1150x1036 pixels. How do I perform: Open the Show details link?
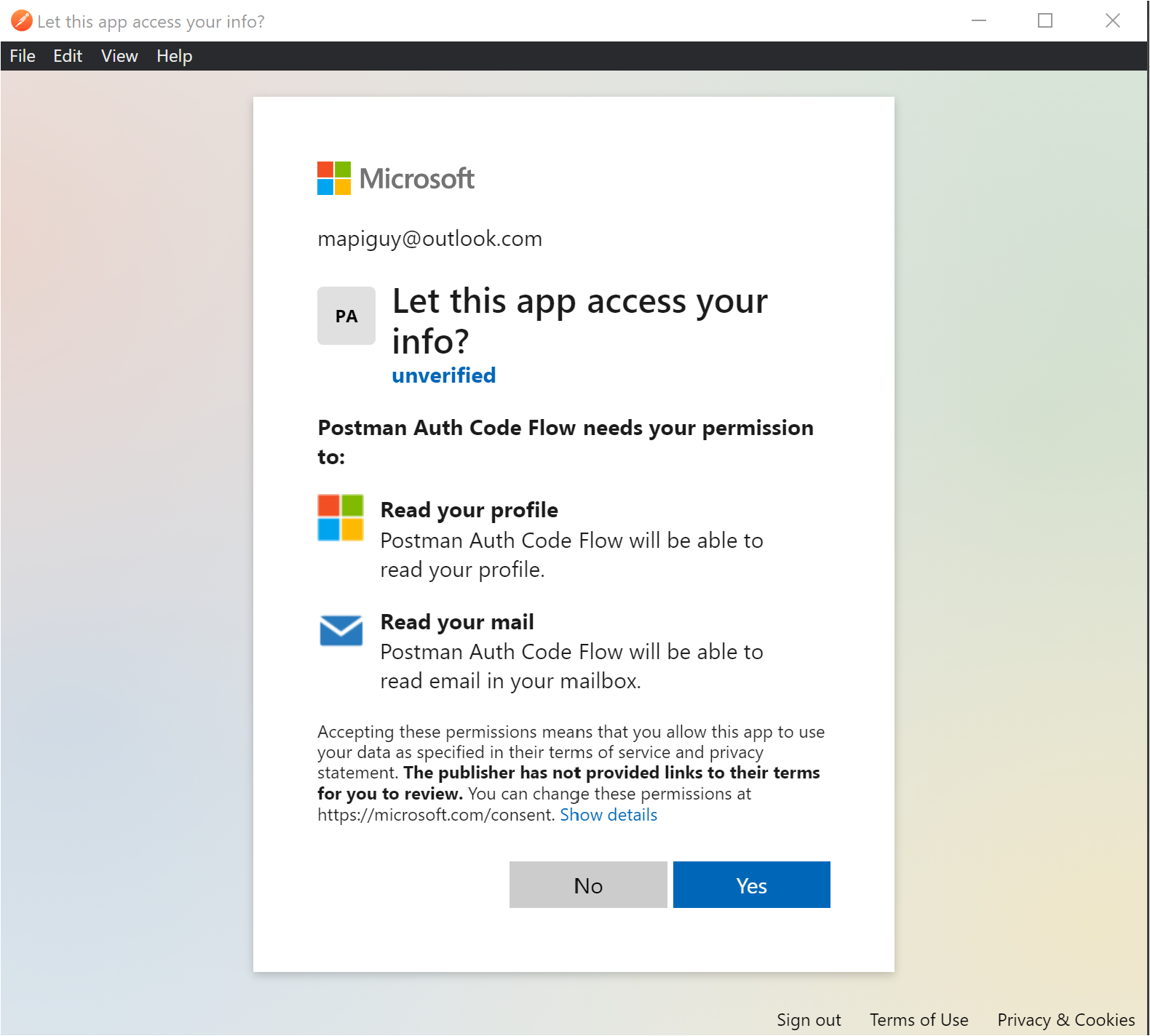(x=608, y=815)
